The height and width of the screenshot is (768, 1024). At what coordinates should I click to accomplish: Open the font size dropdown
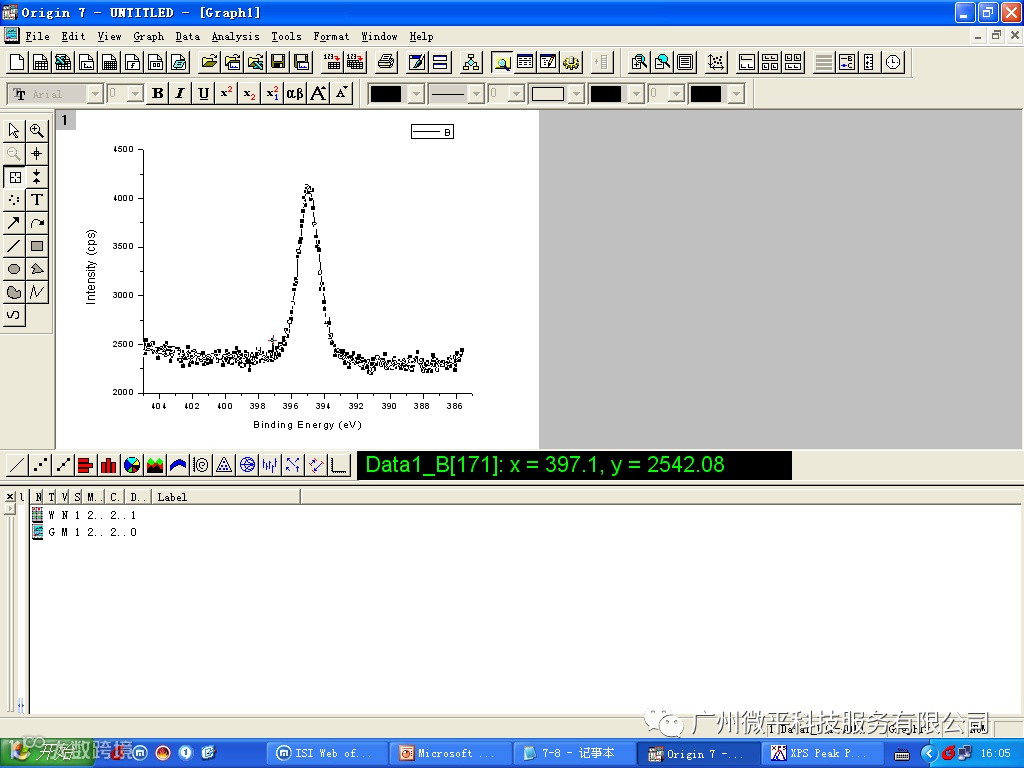[x=135, y=94]
